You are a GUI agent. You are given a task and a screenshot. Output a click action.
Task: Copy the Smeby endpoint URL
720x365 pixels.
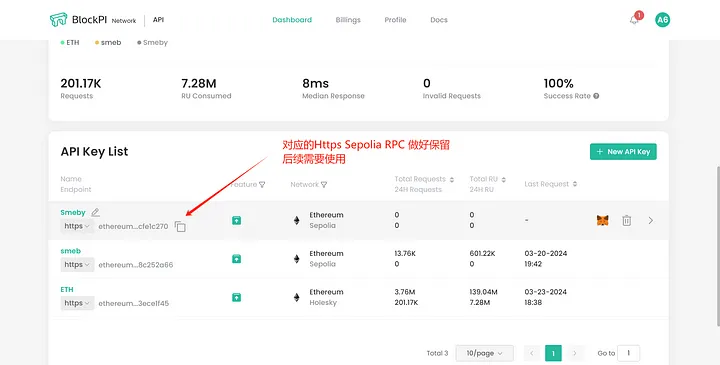click(180, 226)
